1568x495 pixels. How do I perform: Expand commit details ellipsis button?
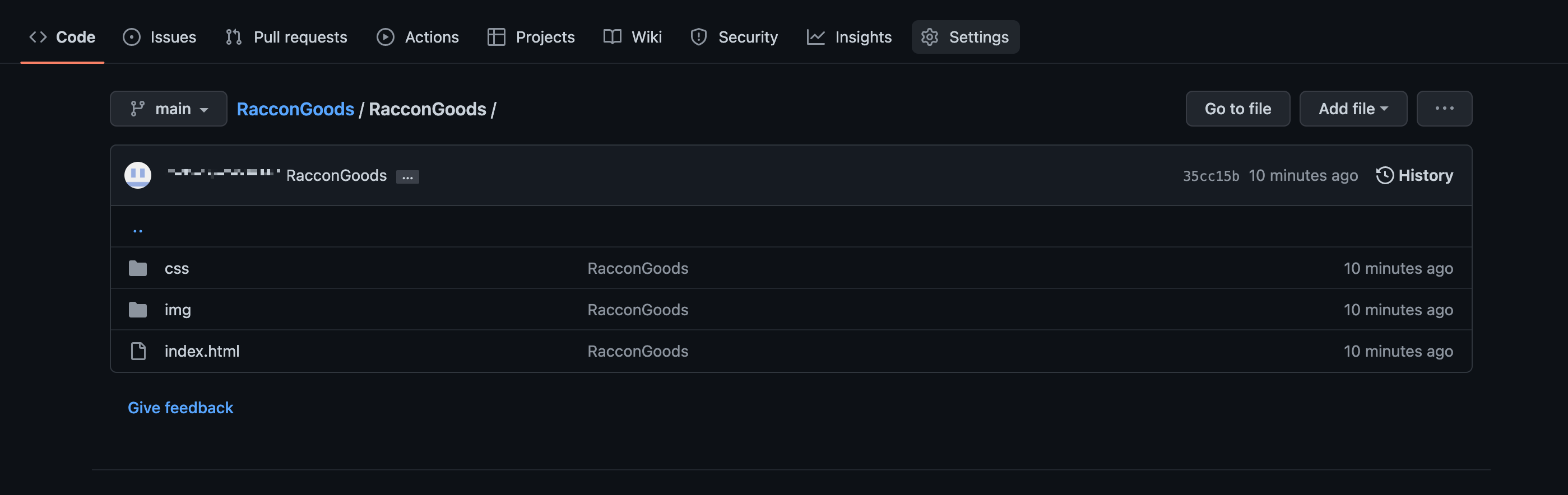407,177
